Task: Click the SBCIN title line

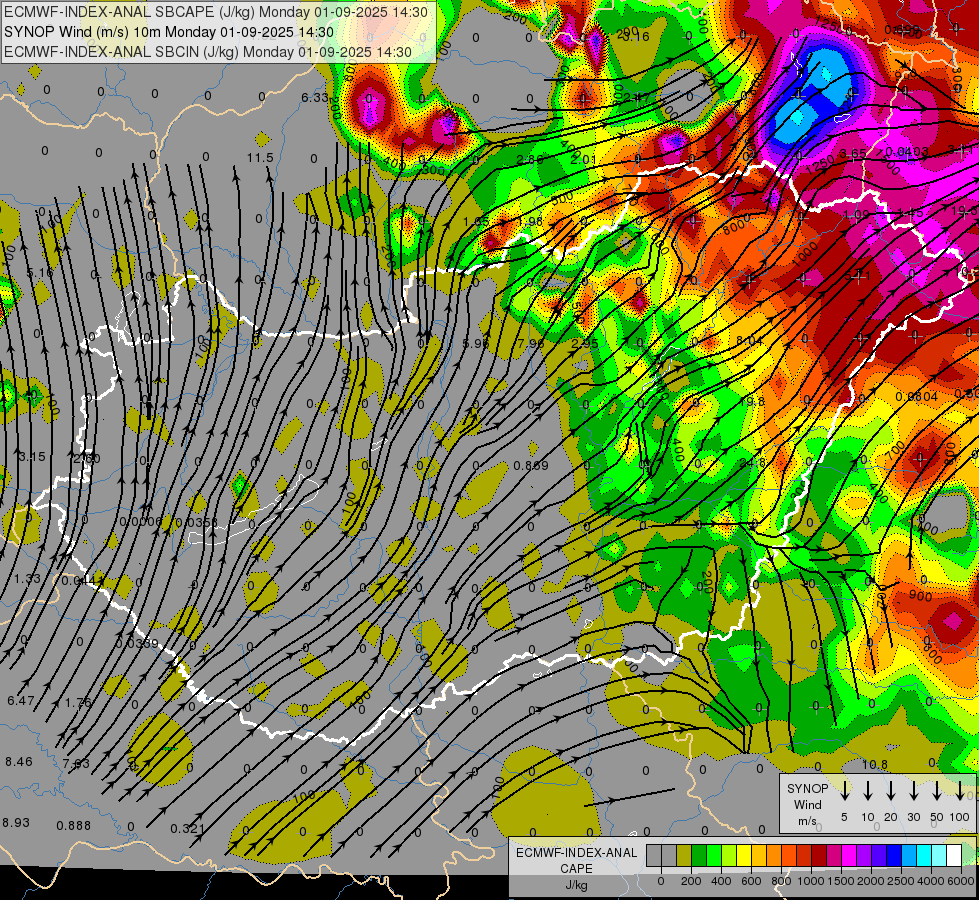Action: [x=208, y=52]
